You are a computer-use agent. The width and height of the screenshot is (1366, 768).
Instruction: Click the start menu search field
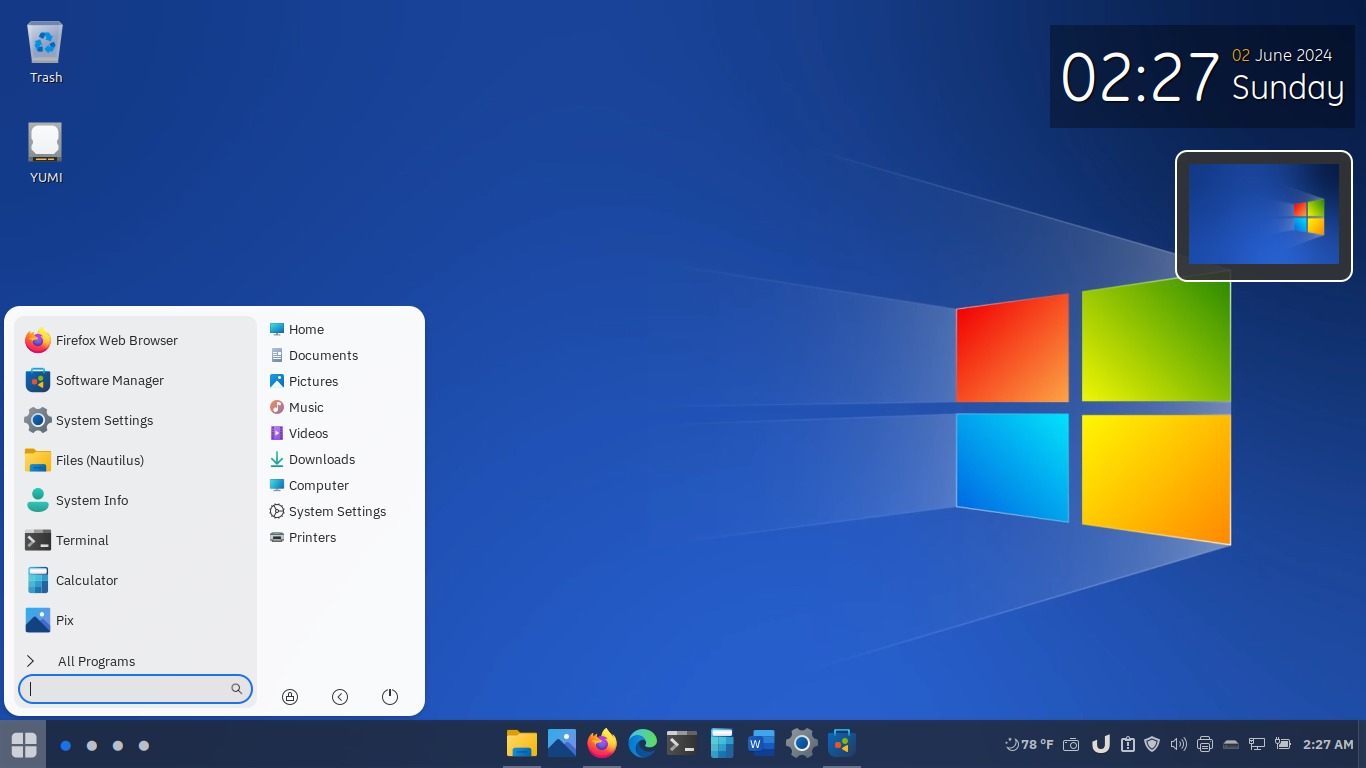[x=128, y=689]
